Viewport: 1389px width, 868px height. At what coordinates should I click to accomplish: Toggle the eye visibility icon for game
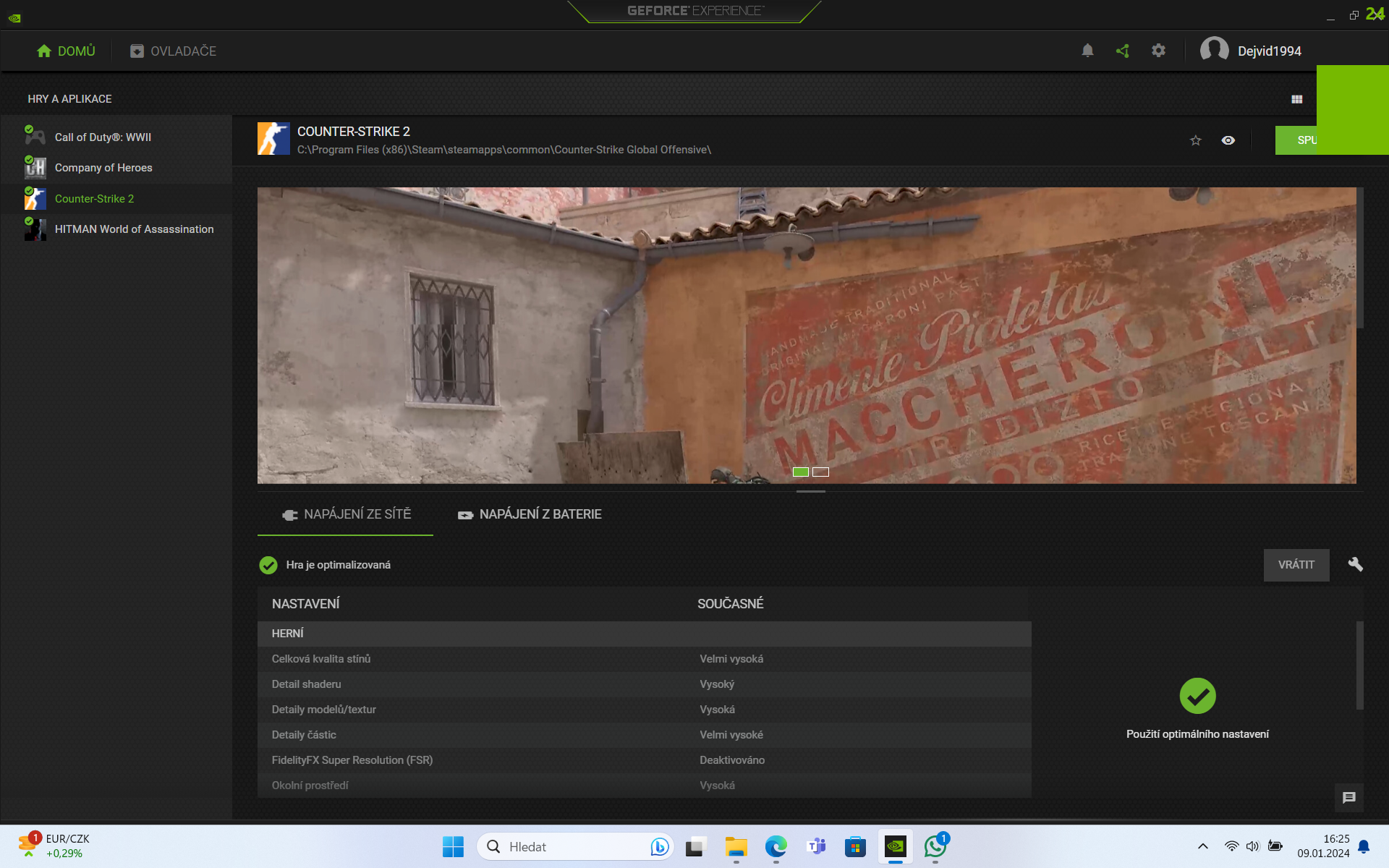(x=1228, y=140)
